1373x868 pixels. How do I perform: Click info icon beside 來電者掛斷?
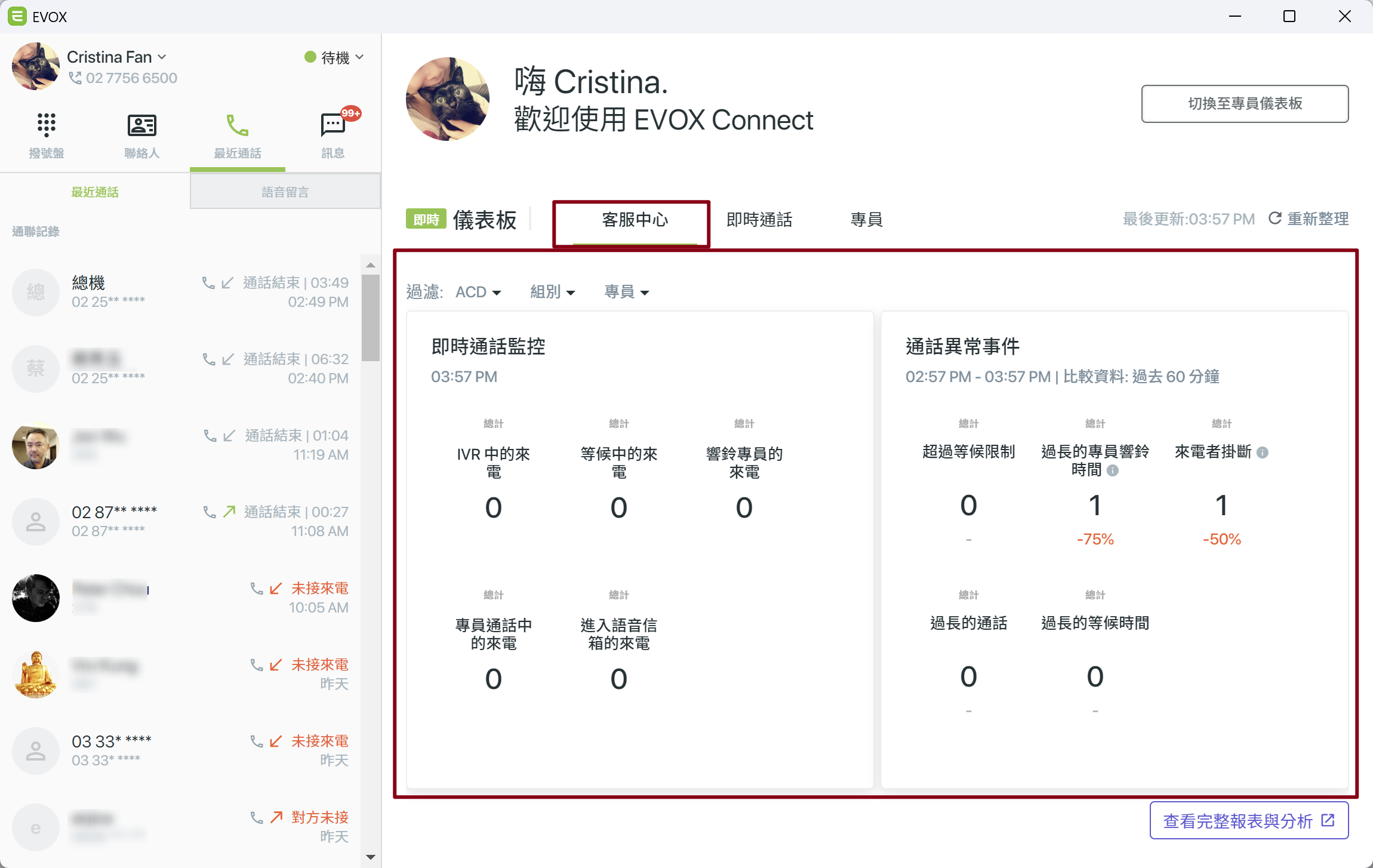(1263, 453)
